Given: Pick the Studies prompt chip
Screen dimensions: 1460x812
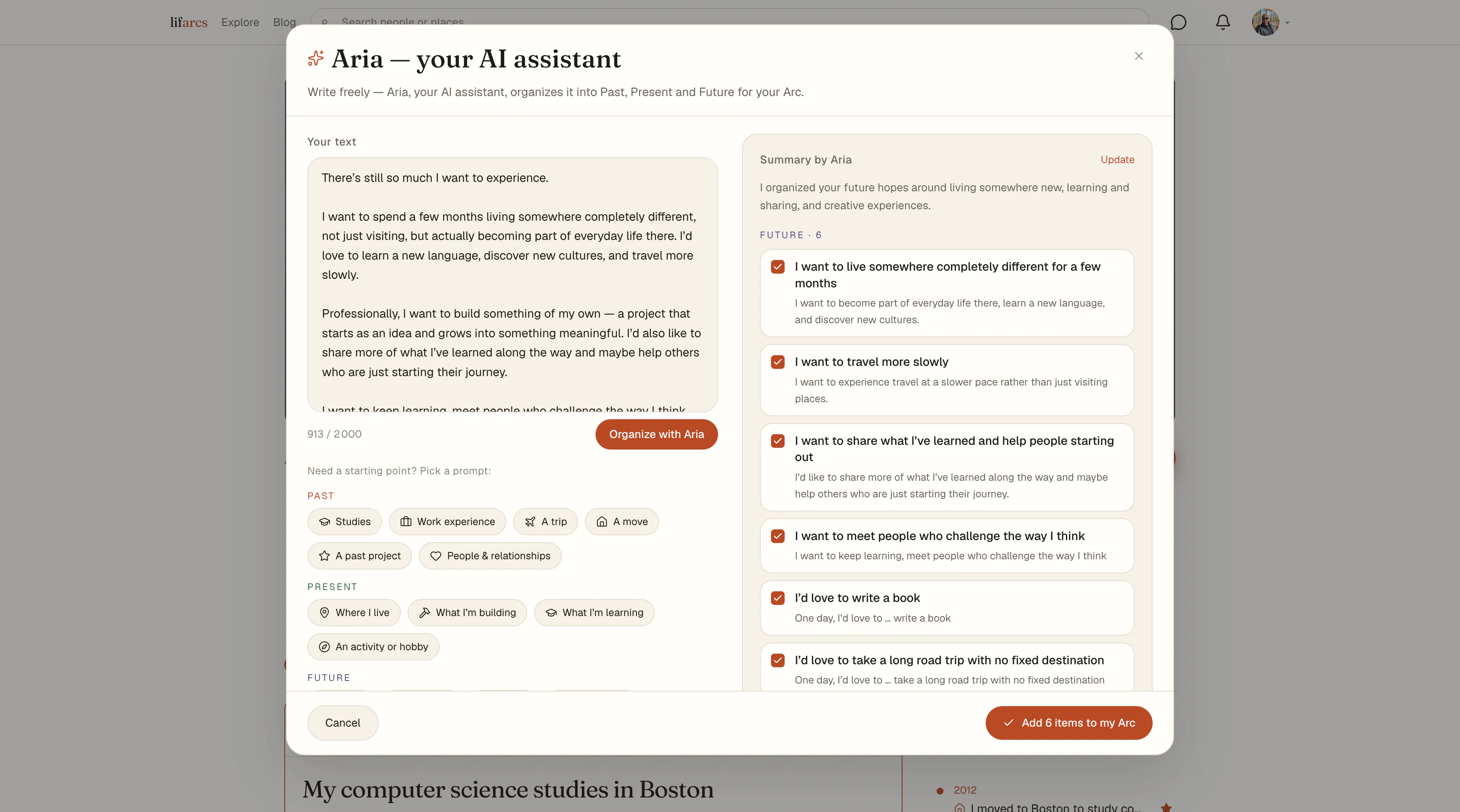Looking at the screenshot, I should click(345, 521).
